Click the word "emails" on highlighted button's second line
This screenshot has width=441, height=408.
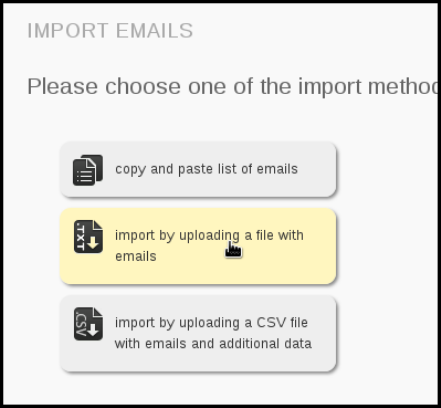136,256
